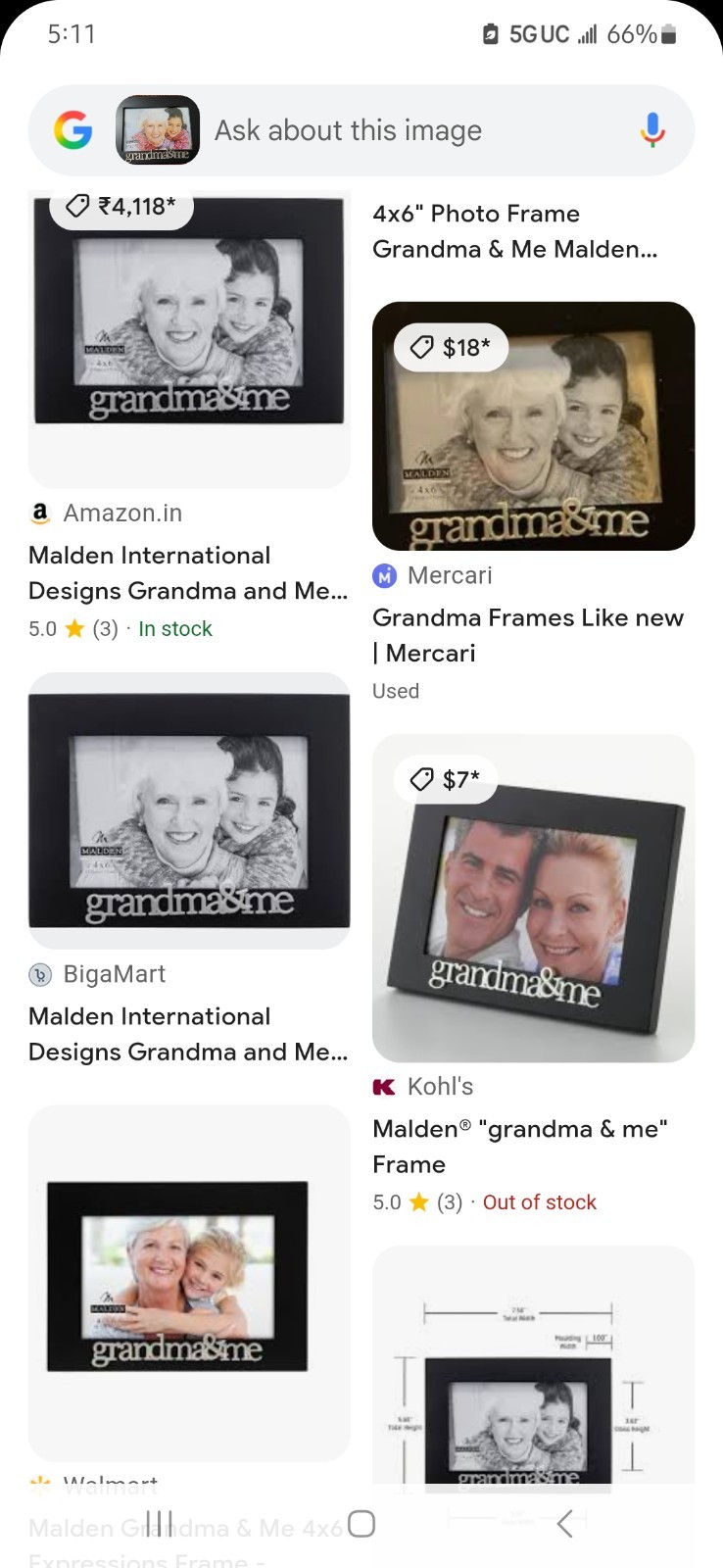Open Amazon.in Malden Grandma and Me listing title

(188, 573)
